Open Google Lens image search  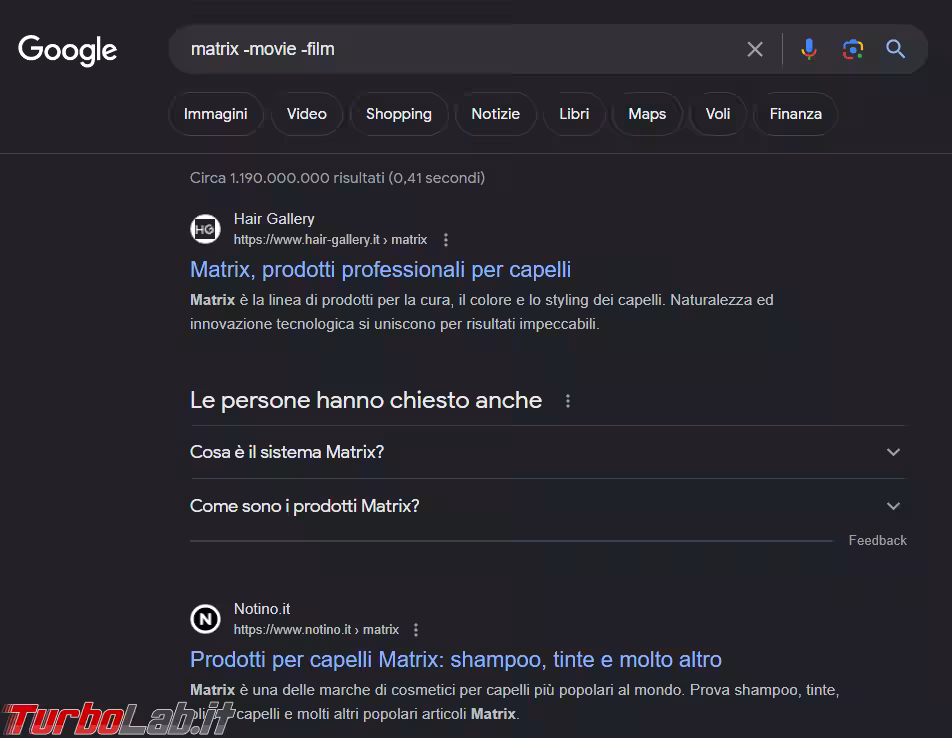pos(852,49)
